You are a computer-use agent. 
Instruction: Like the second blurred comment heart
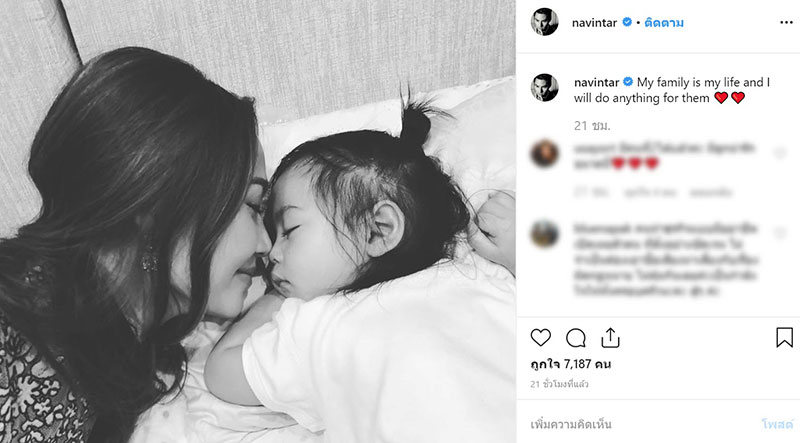780,233
